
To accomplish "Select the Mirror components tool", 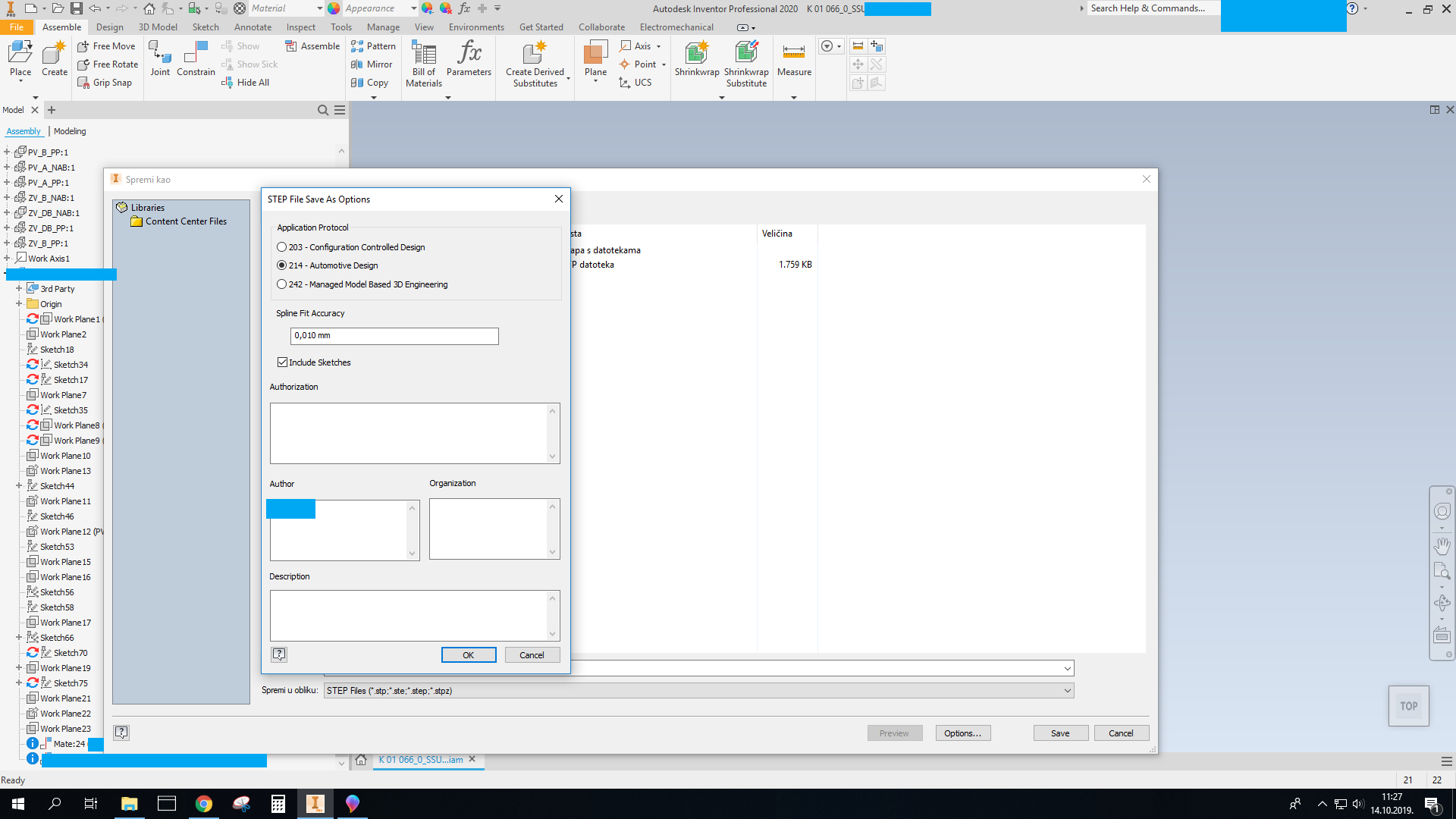I will (372, 64).
